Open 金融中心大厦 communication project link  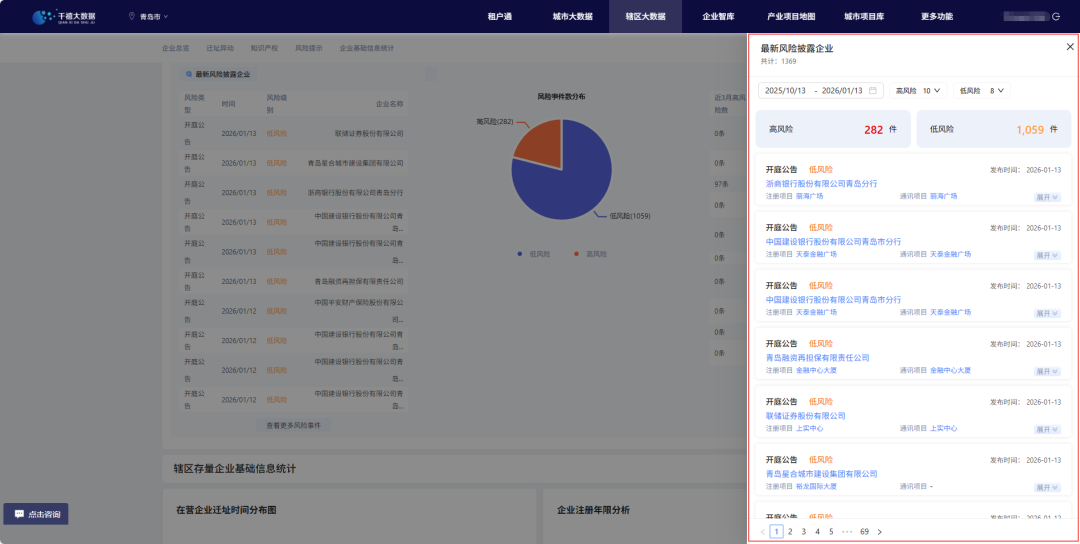click(x=950, y=370)
